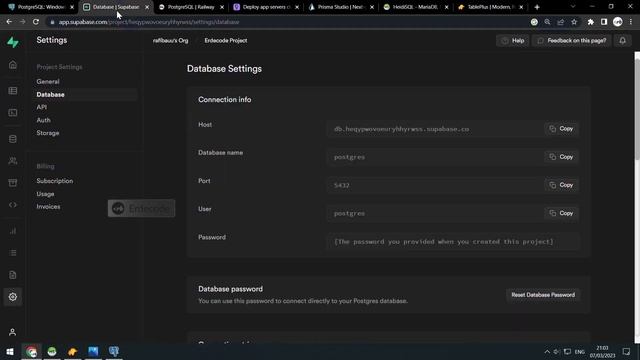Open the Chrome tab search dropdown

(573, 7)
